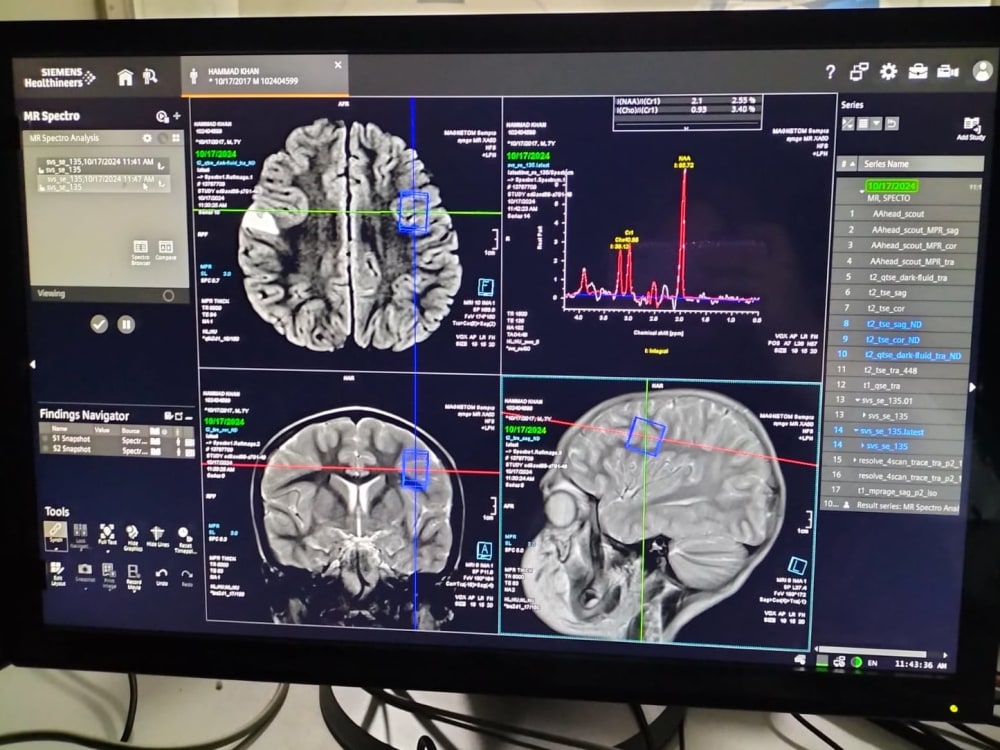Screen dimensions: 1000x750
Task: Collapse the Series panel with the right-edge arrow
Action: pos(972,386)
